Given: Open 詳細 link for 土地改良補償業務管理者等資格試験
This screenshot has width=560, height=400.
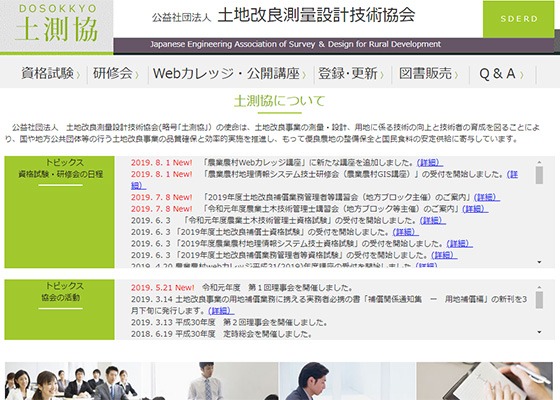Looking at the screenshot, I should (x=444, y=255).
